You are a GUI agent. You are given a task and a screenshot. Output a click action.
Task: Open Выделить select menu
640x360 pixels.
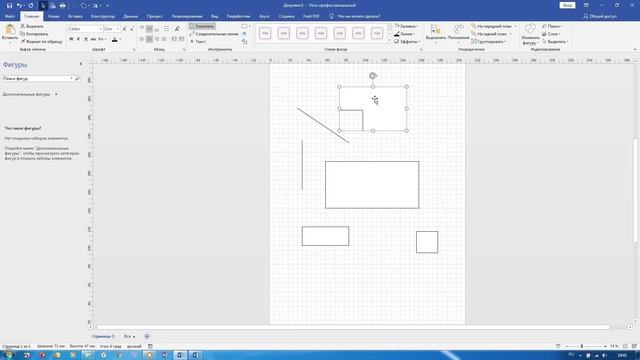(555, 42)
